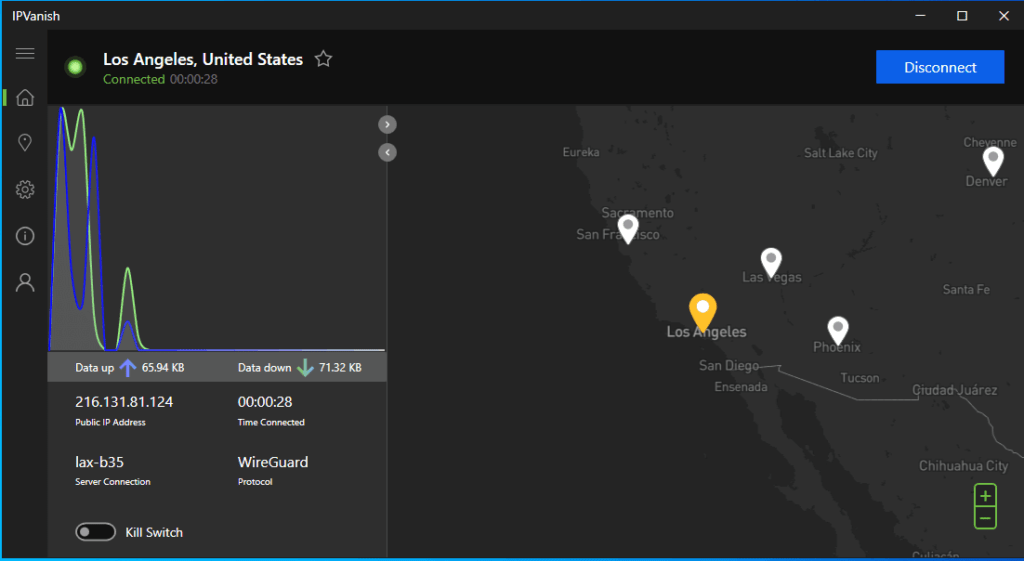Open the hamburger menu

point(25,54)
